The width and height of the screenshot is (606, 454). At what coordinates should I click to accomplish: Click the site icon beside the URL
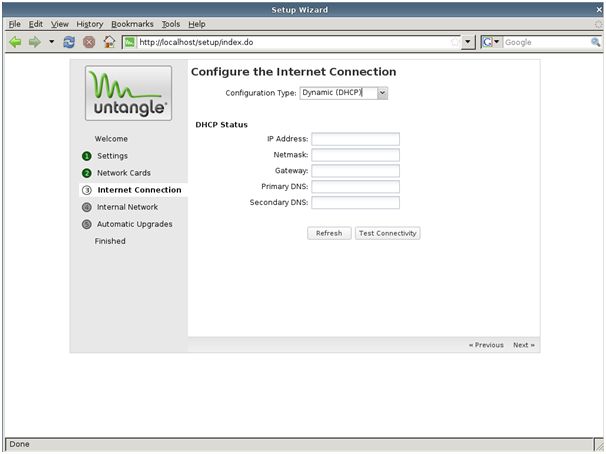click(130, 43)
